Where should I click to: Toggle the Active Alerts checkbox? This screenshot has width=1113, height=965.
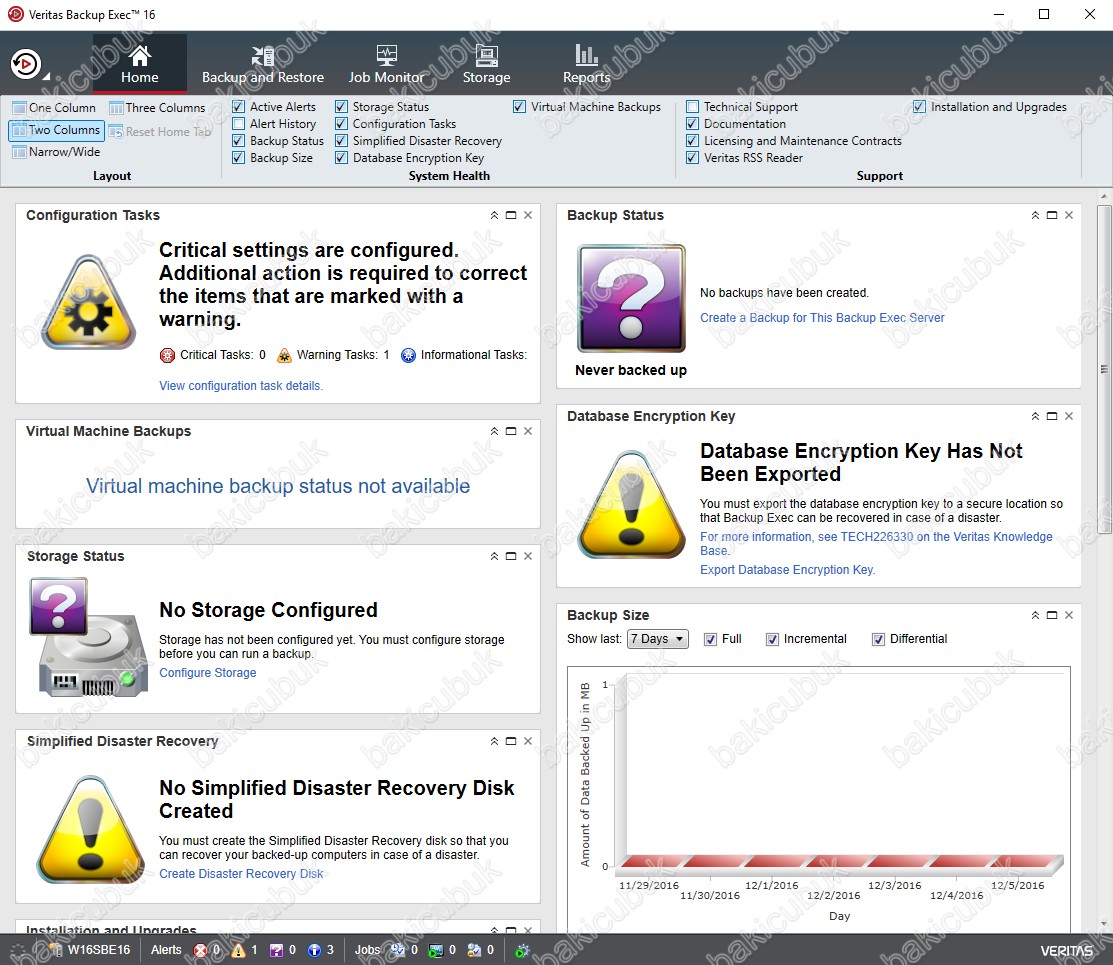click(238, 107)
